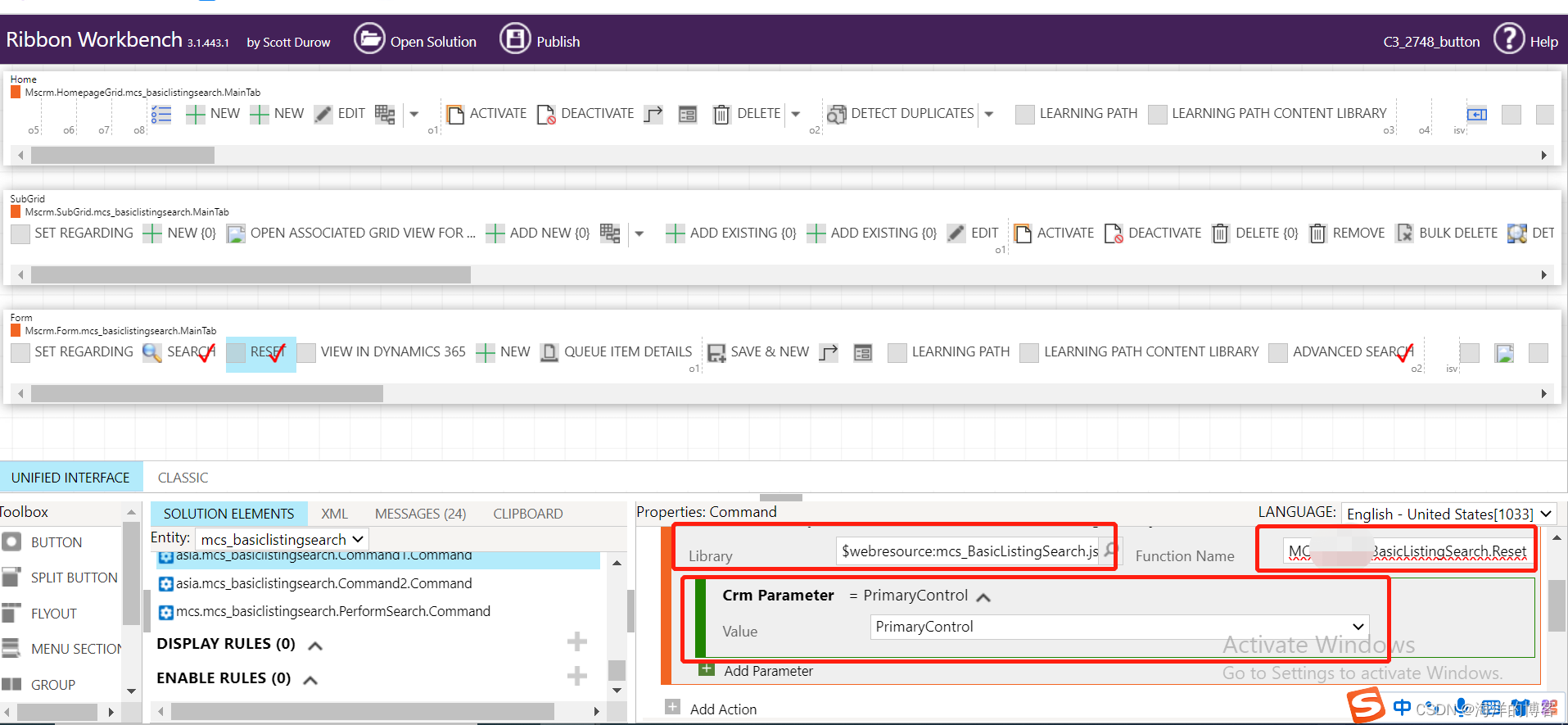The width and height of the screenshot is (1568, 725).
Task: Click QUEUE ITEM DETAILS in Form ribbon
Action: [617, 352]
